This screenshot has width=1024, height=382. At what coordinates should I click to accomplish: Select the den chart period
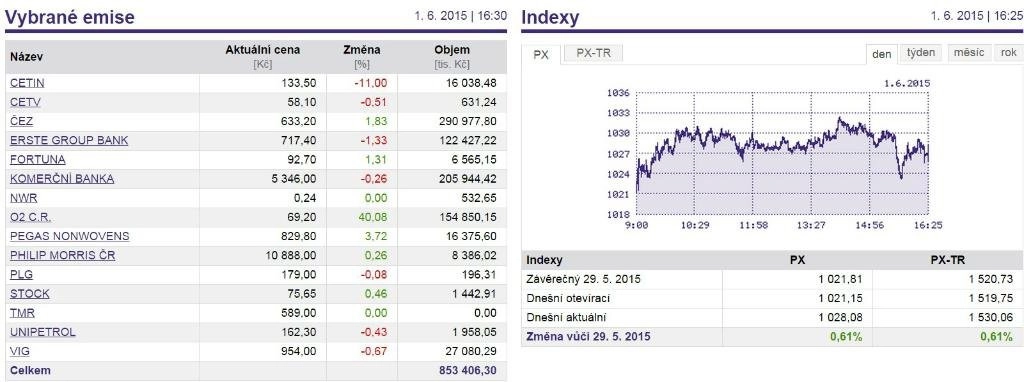point(882,54)
